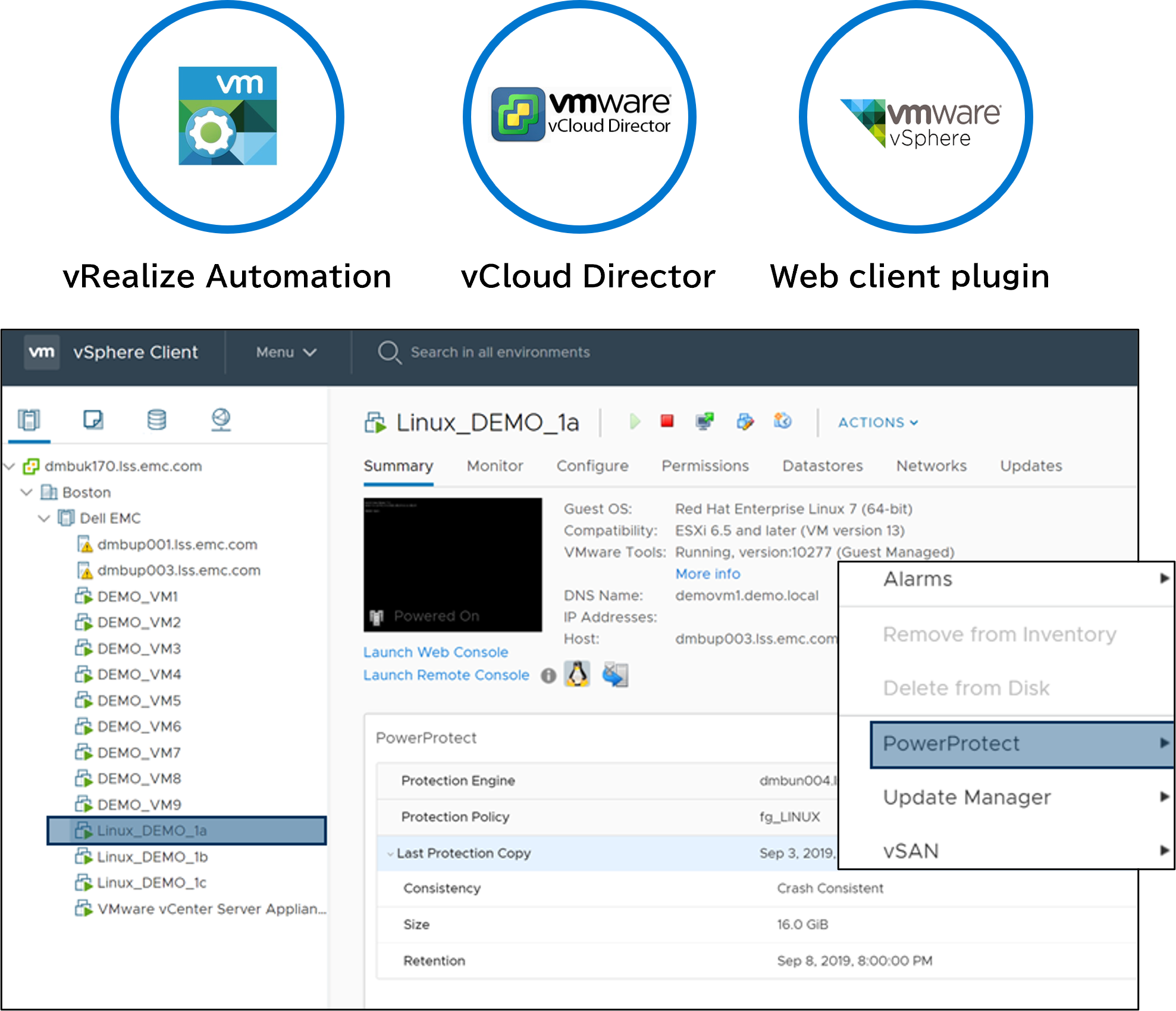Open the Datastores tab
This screenshot has width=1176, height=1011.
(x=823, y=466)
